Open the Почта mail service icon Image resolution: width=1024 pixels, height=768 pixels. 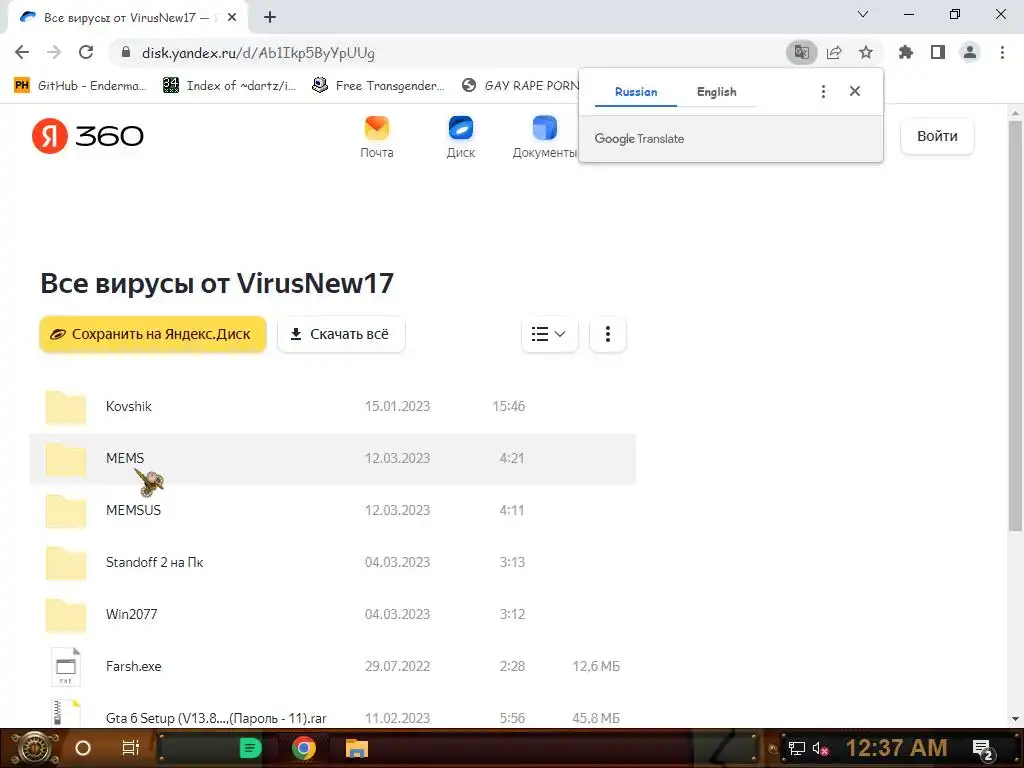coord(377,128)
